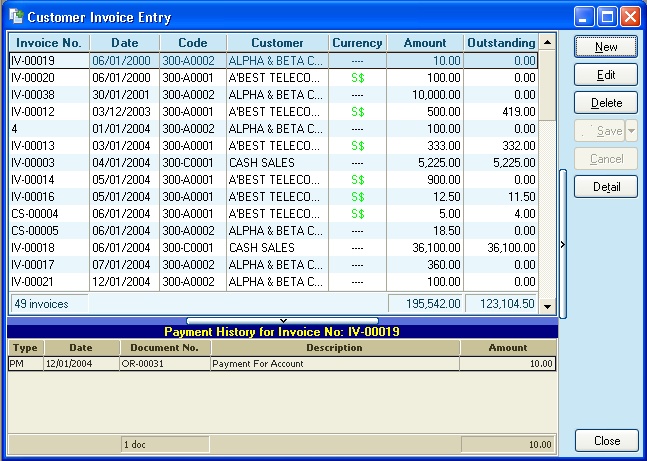Click the 300-C0001 code in IV-00018 row
The image size is (647, 461).
point(188,248)
